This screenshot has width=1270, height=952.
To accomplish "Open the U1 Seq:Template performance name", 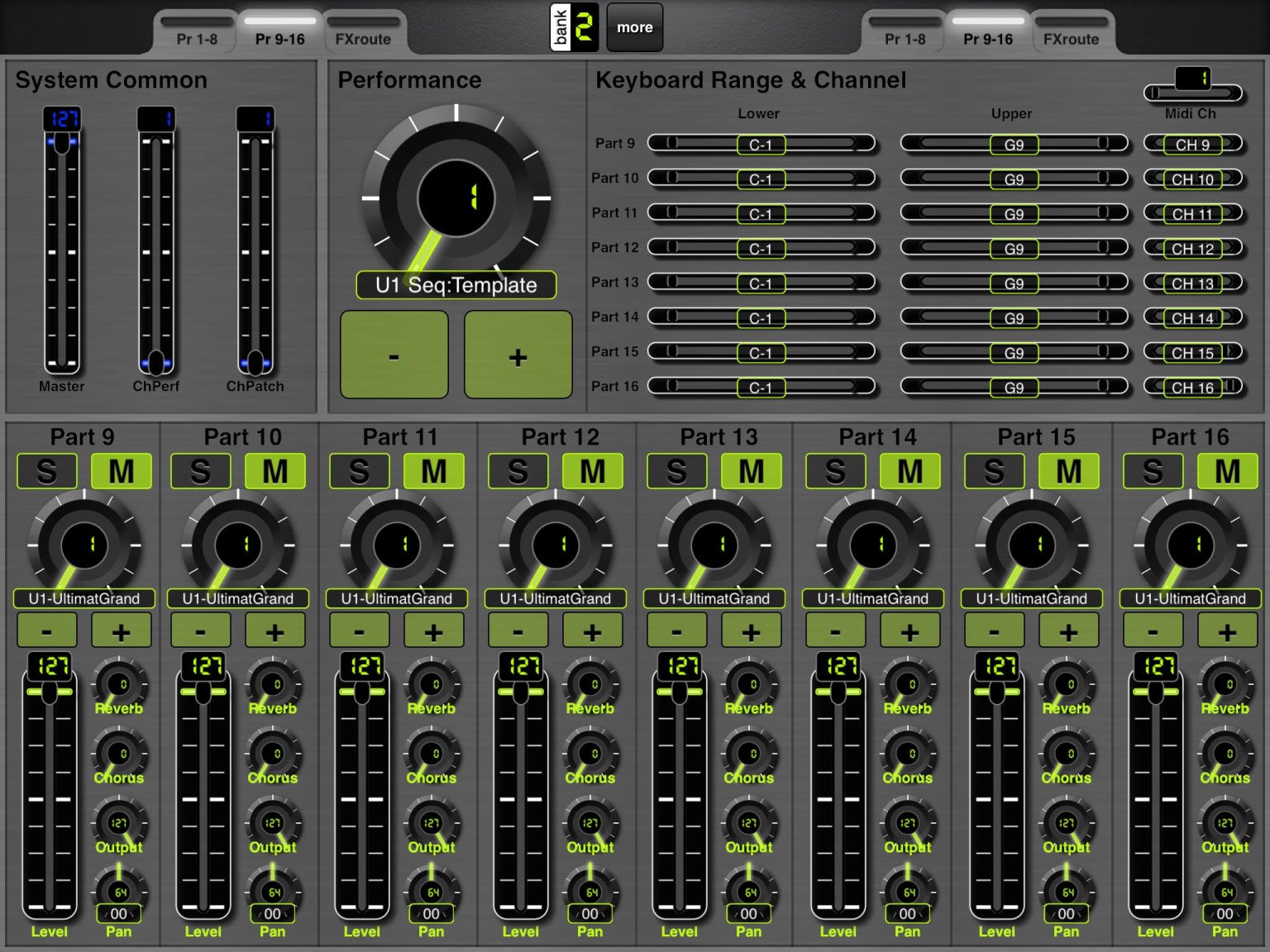I will click(x=456, y=285).
